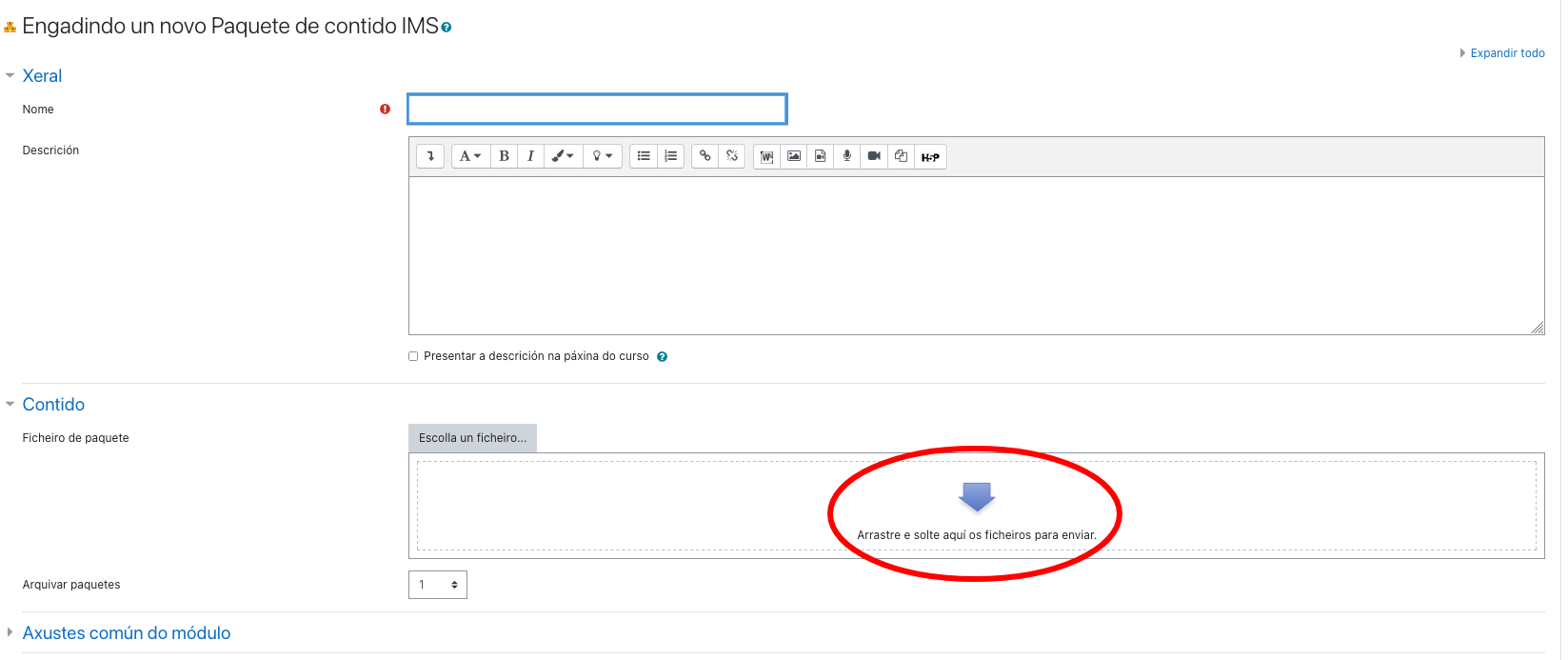Click the record video camera icon
Image resolution: width=1568 pixels, height=660 pixels.
(x=873, y=156)
